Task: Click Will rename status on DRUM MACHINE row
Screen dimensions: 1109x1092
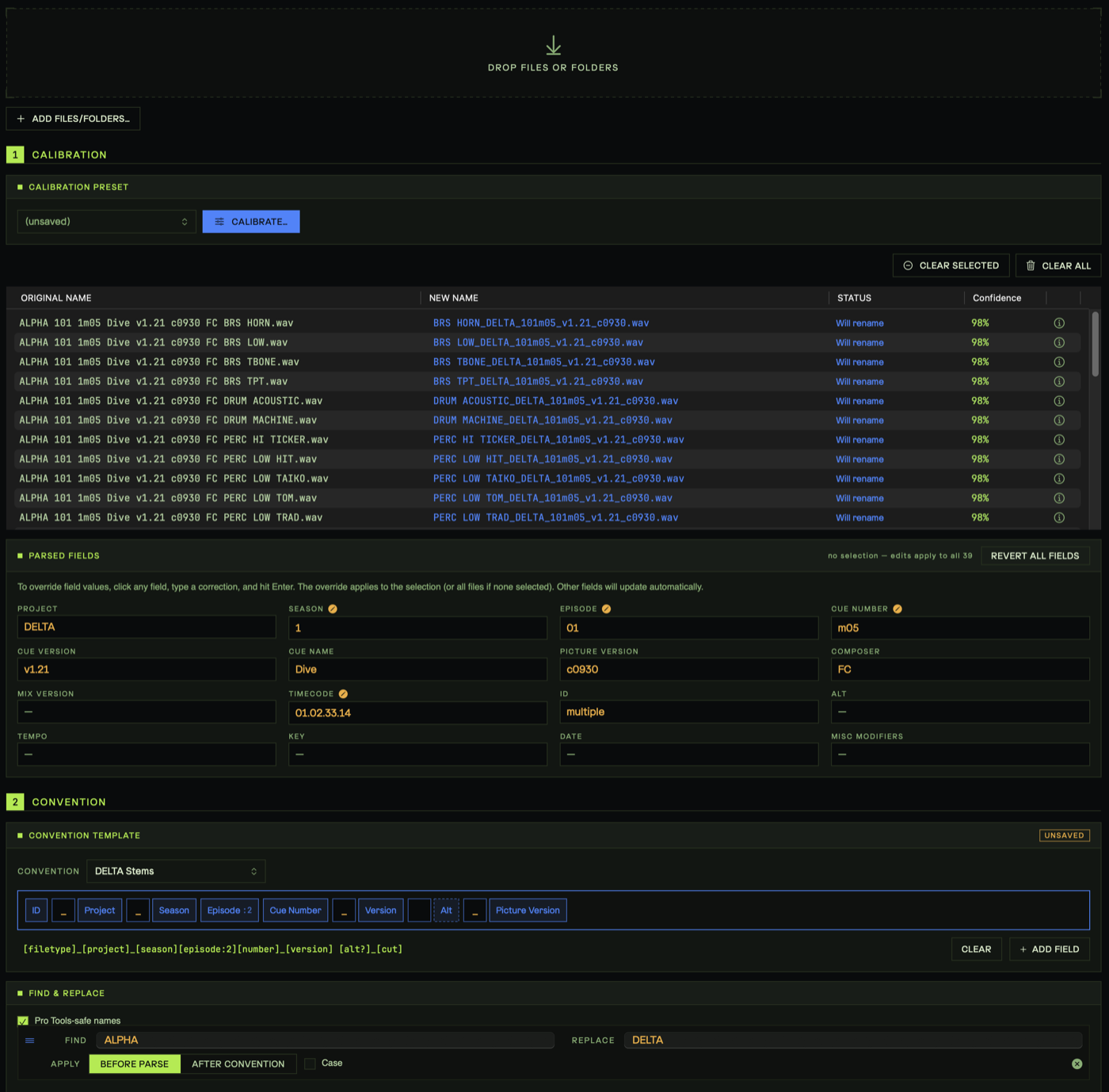Action: point(859,421)
